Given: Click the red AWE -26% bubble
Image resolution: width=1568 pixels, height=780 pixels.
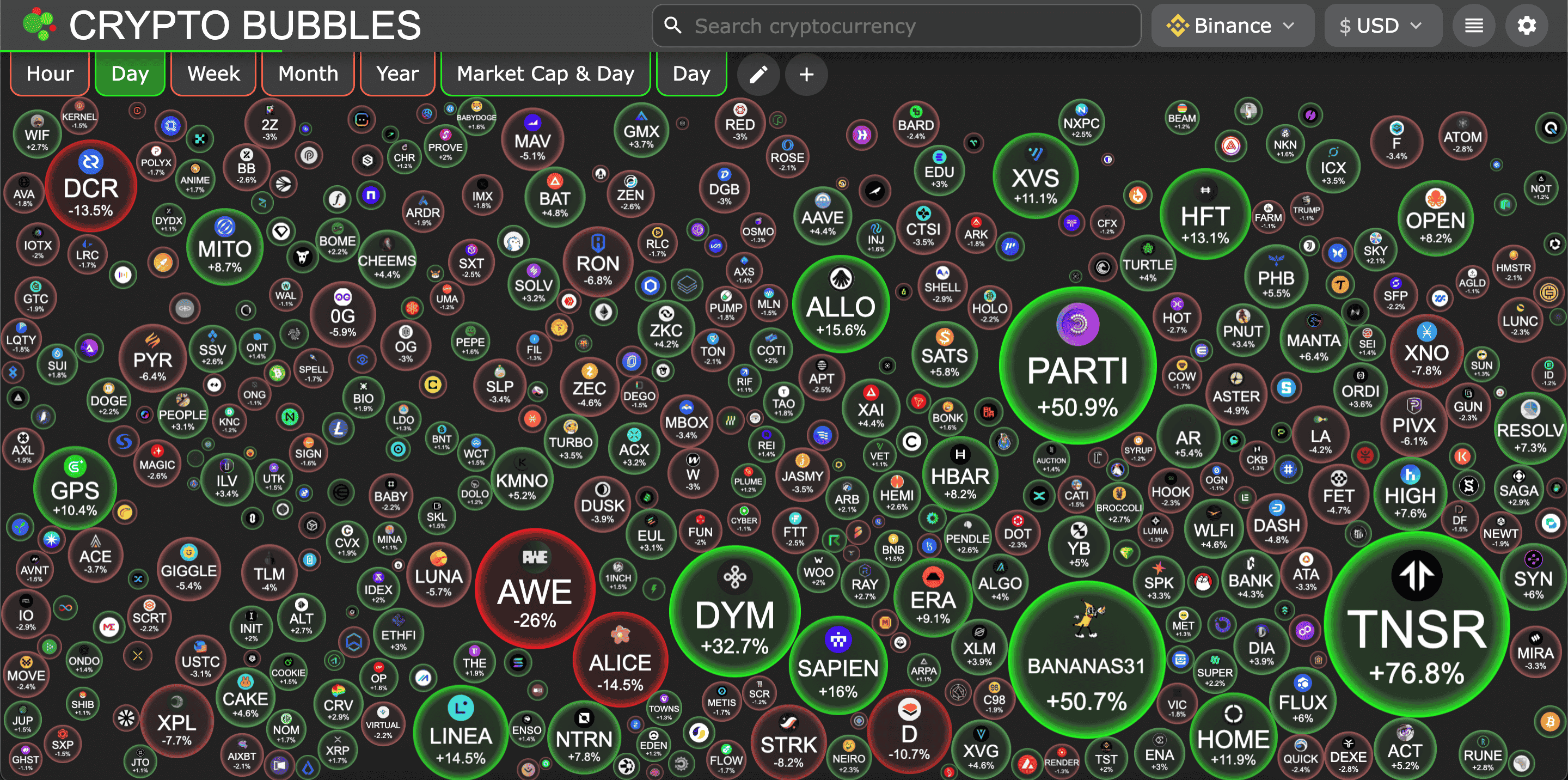Looking at the screenshot, I should pos(535,589).
